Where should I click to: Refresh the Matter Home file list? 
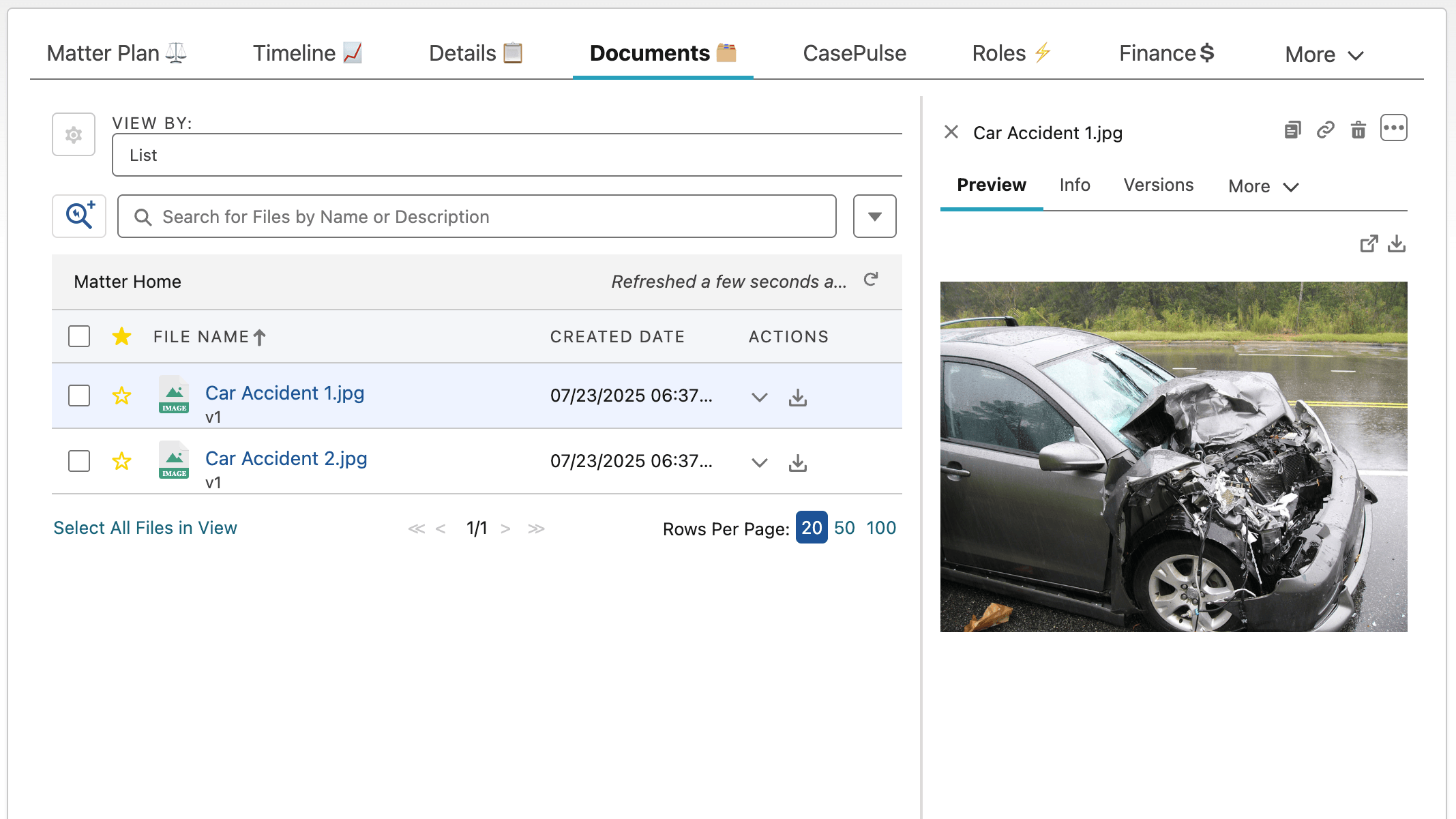point(871,280)
